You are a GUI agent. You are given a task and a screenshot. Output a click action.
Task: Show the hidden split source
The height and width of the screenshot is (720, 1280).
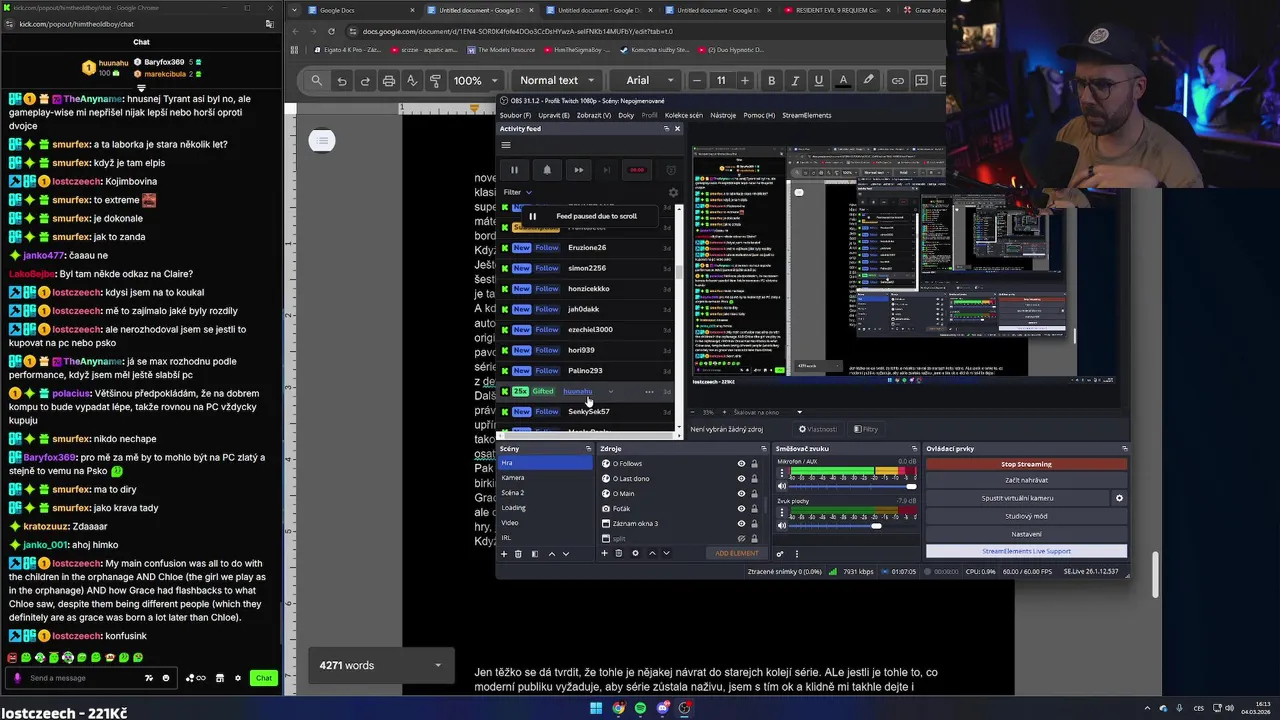pos(741,538)
